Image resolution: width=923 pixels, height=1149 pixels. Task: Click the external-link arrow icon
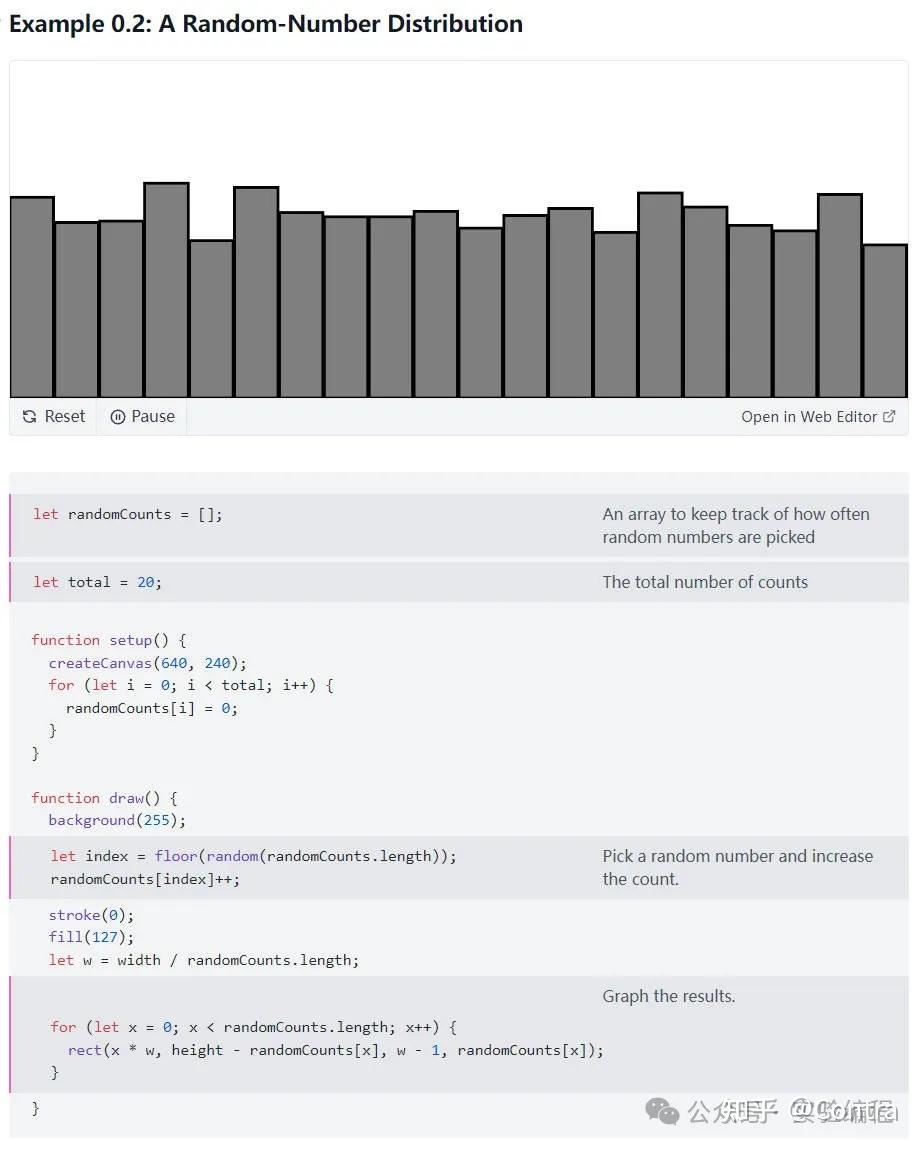889,417
